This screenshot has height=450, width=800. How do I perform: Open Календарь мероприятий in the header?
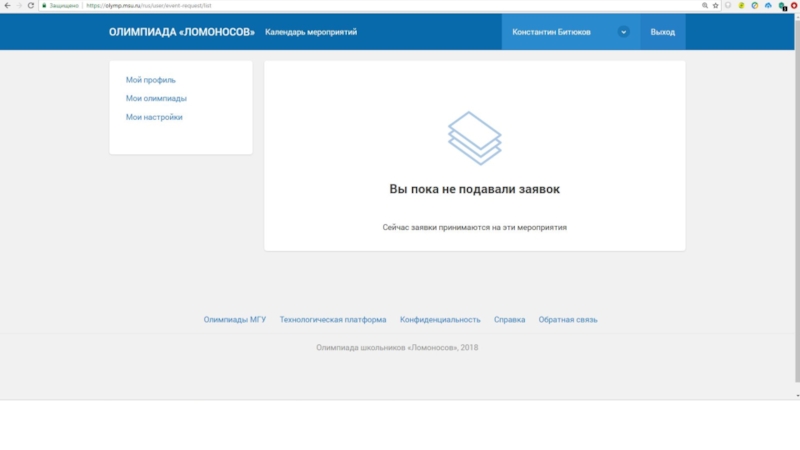click(x=311, y=32)
